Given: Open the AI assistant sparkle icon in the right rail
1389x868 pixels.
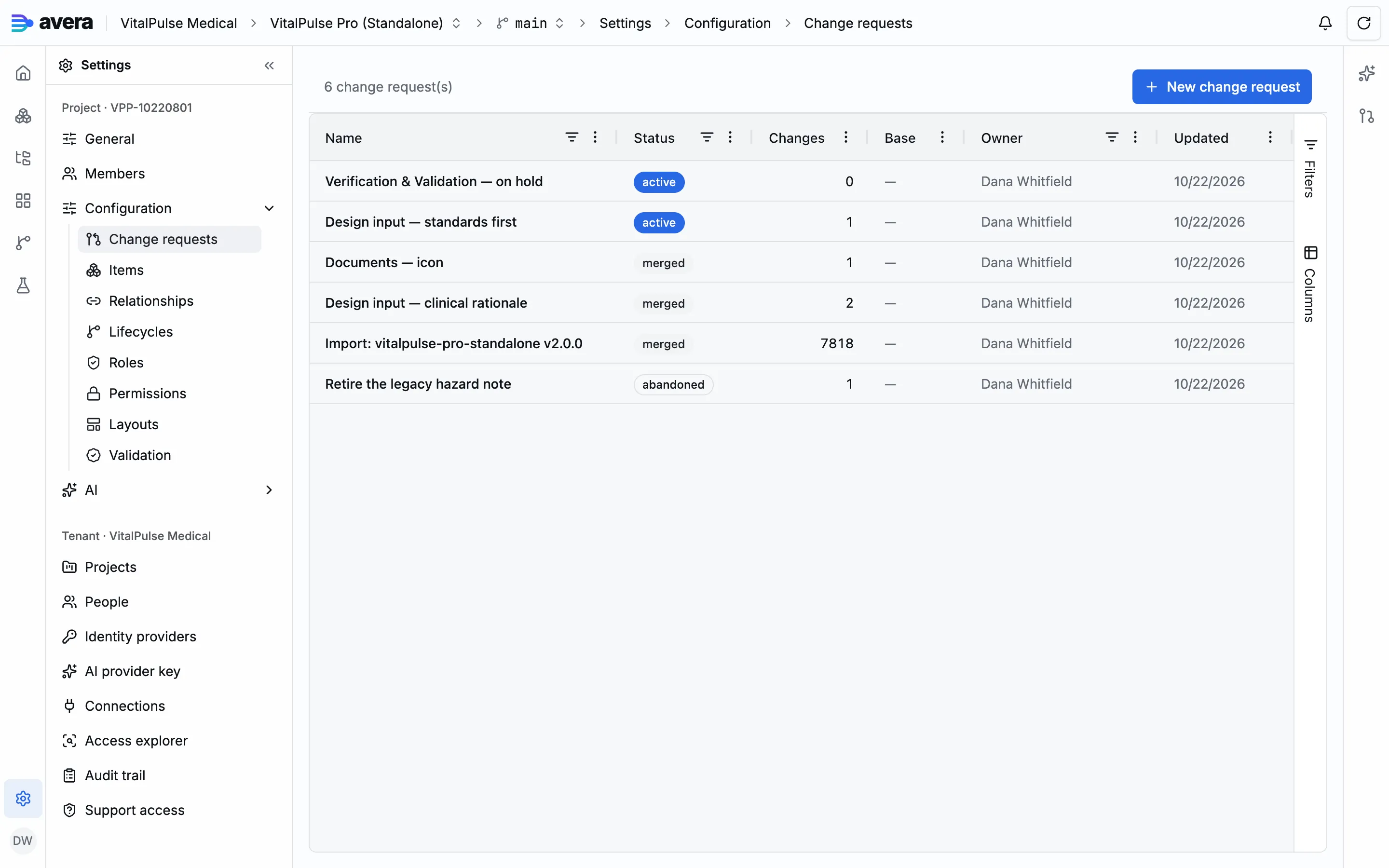Looking at the screenshot, I should (1367, 73).
